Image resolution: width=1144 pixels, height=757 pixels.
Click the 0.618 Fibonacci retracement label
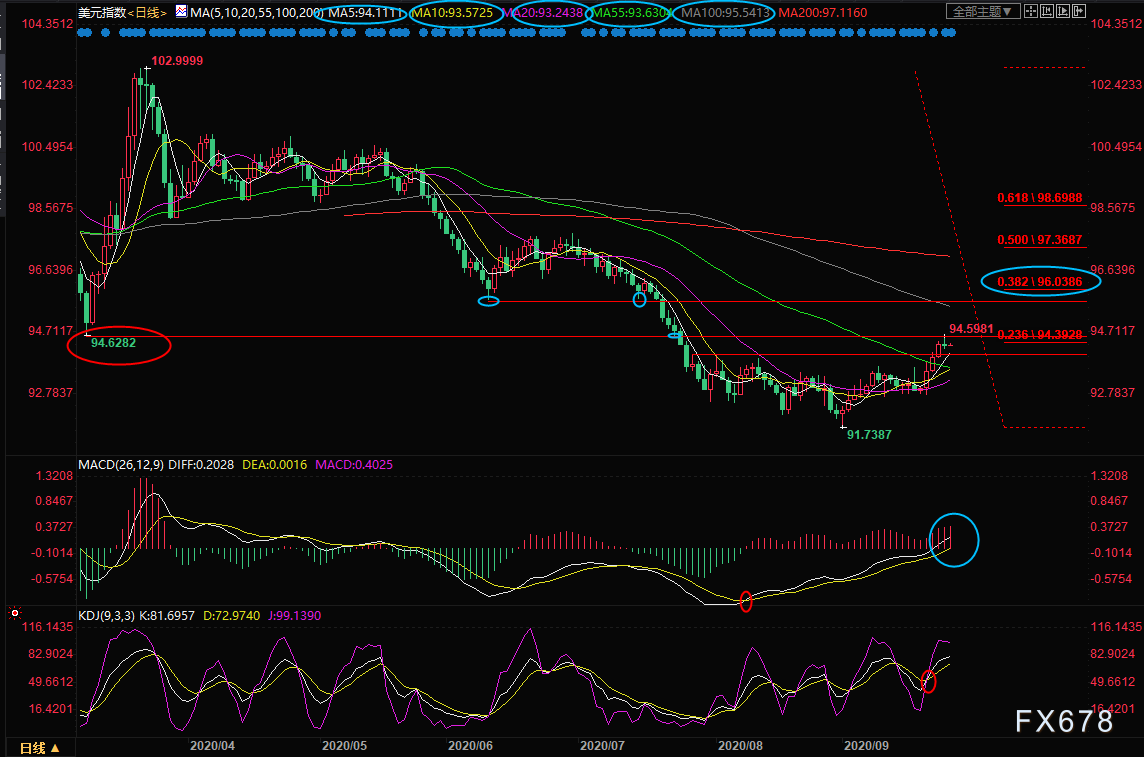(x=1040, y=199)
